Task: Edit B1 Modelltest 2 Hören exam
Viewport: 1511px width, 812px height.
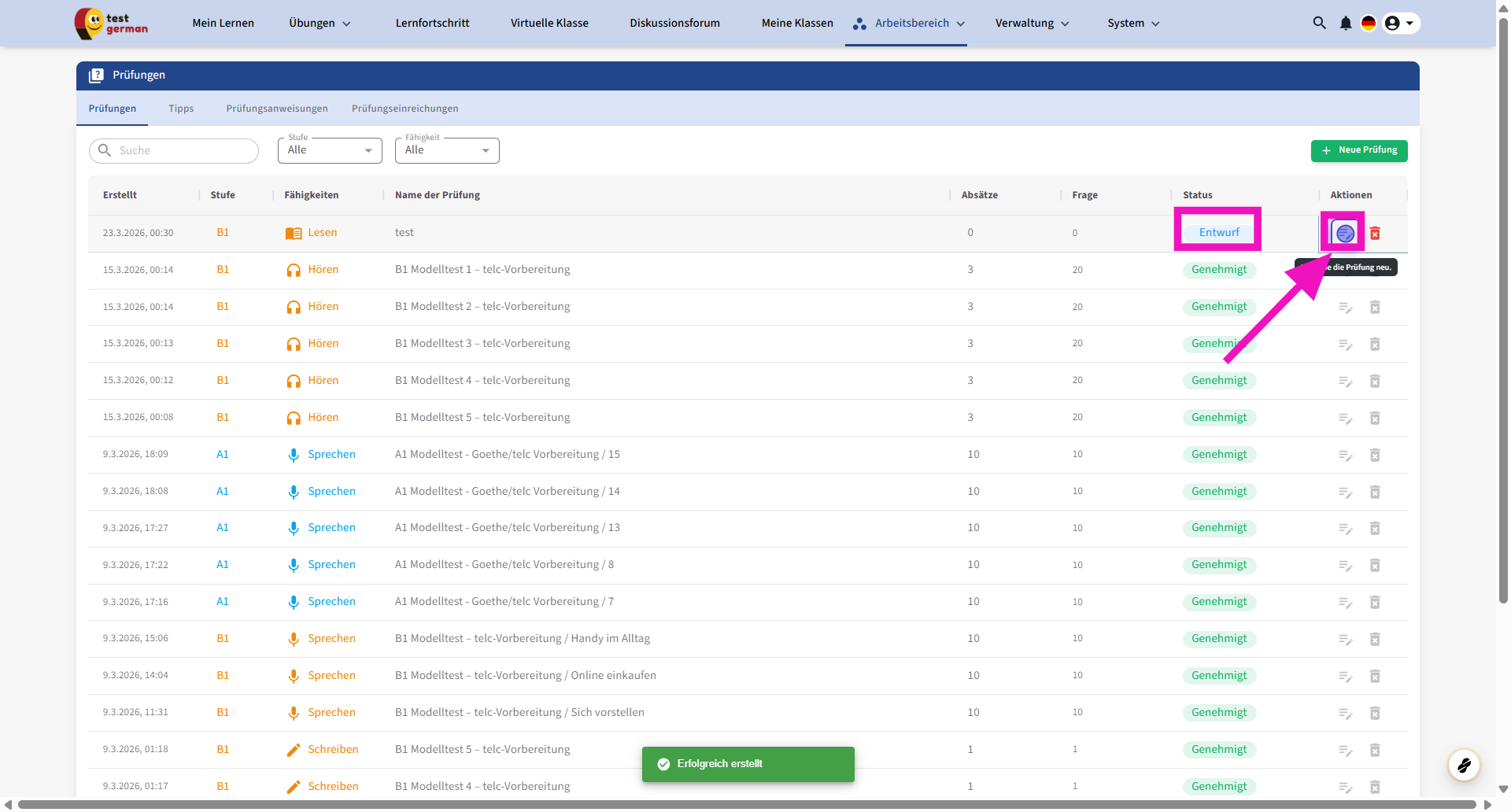Action: click(1345, 308)
